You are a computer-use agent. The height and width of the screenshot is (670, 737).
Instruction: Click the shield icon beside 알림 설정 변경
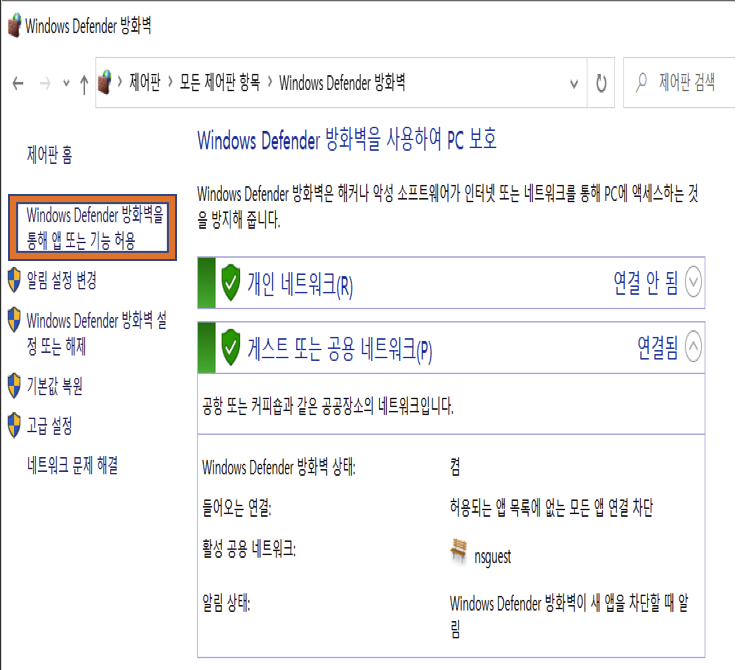click(14, 280)
